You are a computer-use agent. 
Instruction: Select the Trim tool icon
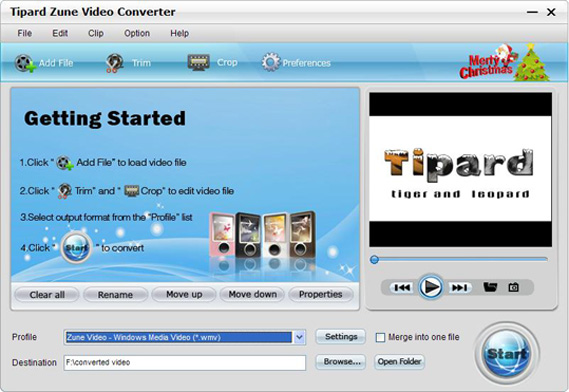[114, 63]
